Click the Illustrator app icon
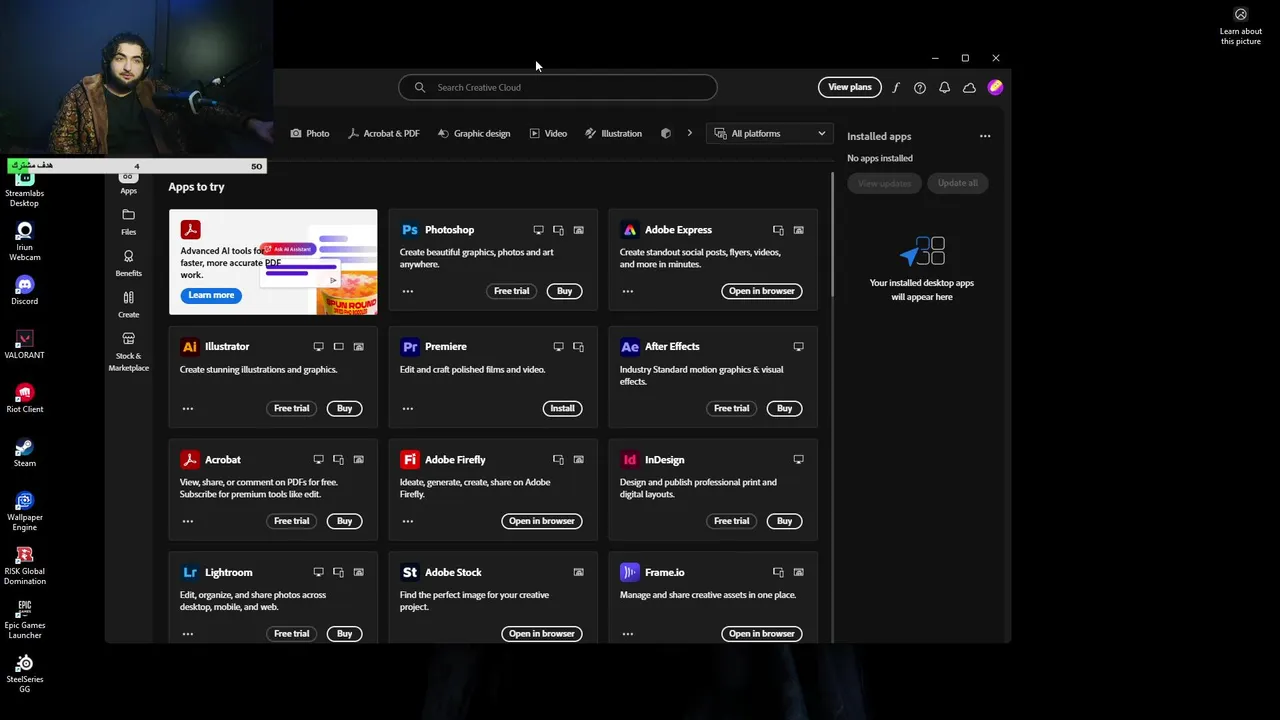The image size is (1280, 720). click(x=189, y=347)
